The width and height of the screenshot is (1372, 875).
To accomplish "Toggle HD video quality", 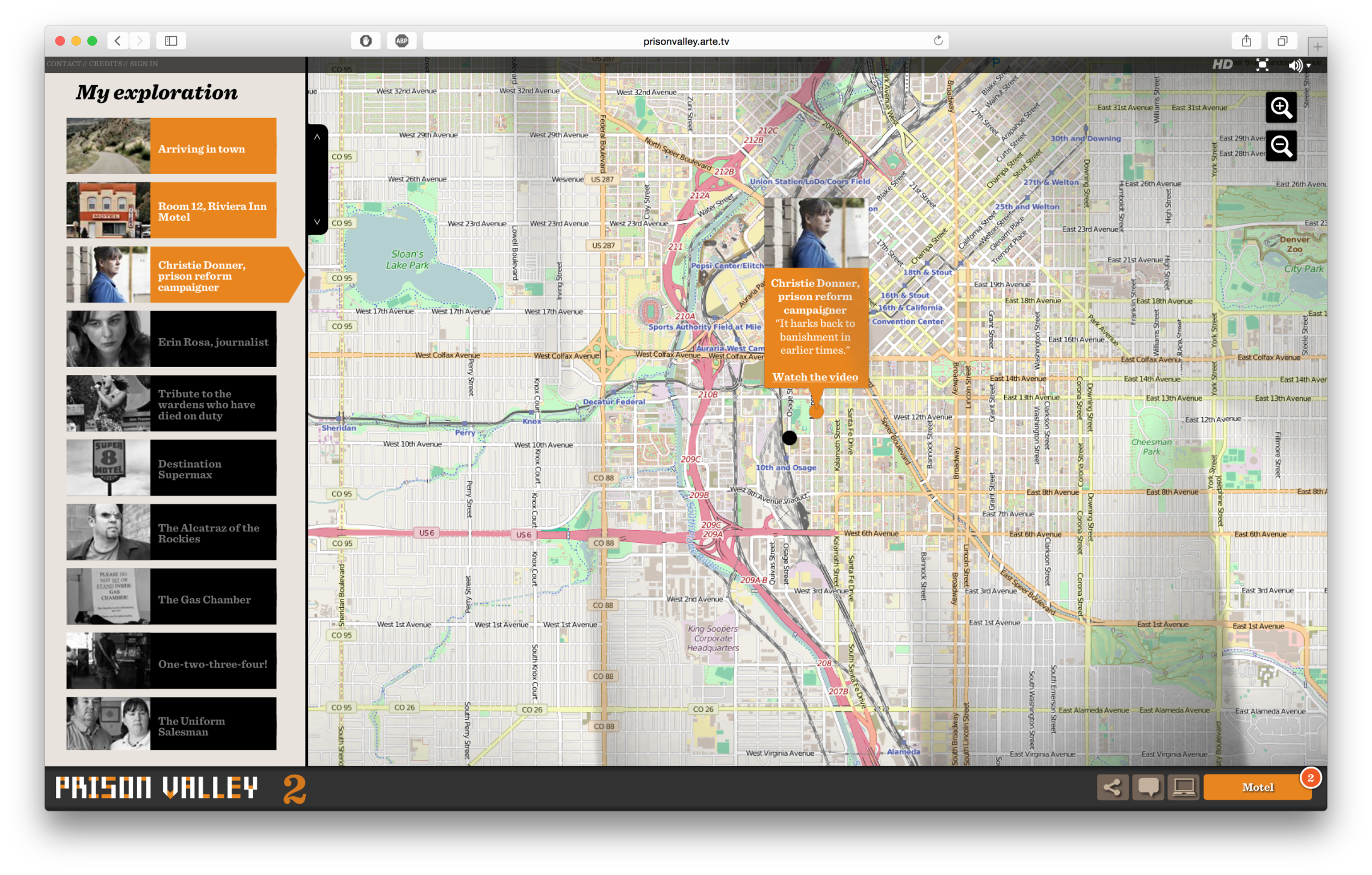I will [1222, 64].
